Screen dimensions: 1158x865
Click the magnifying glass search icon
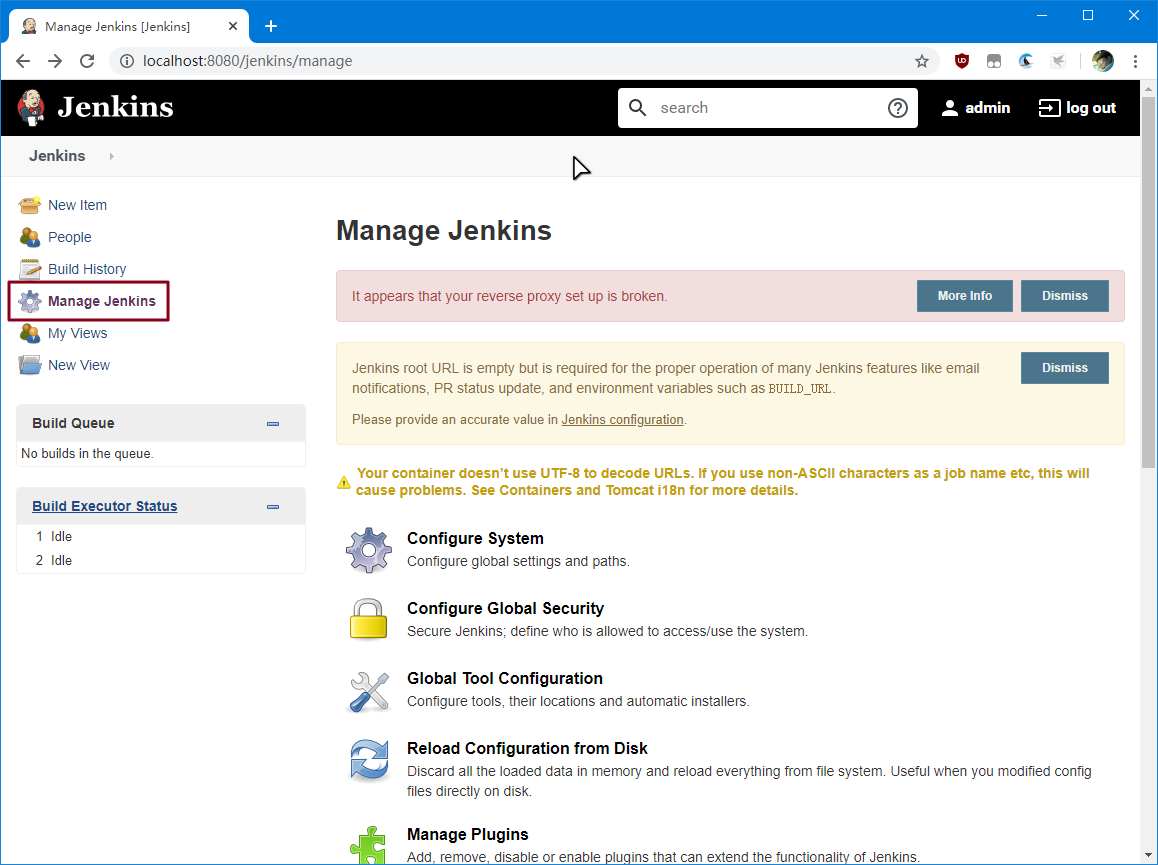tap(637, 108)
